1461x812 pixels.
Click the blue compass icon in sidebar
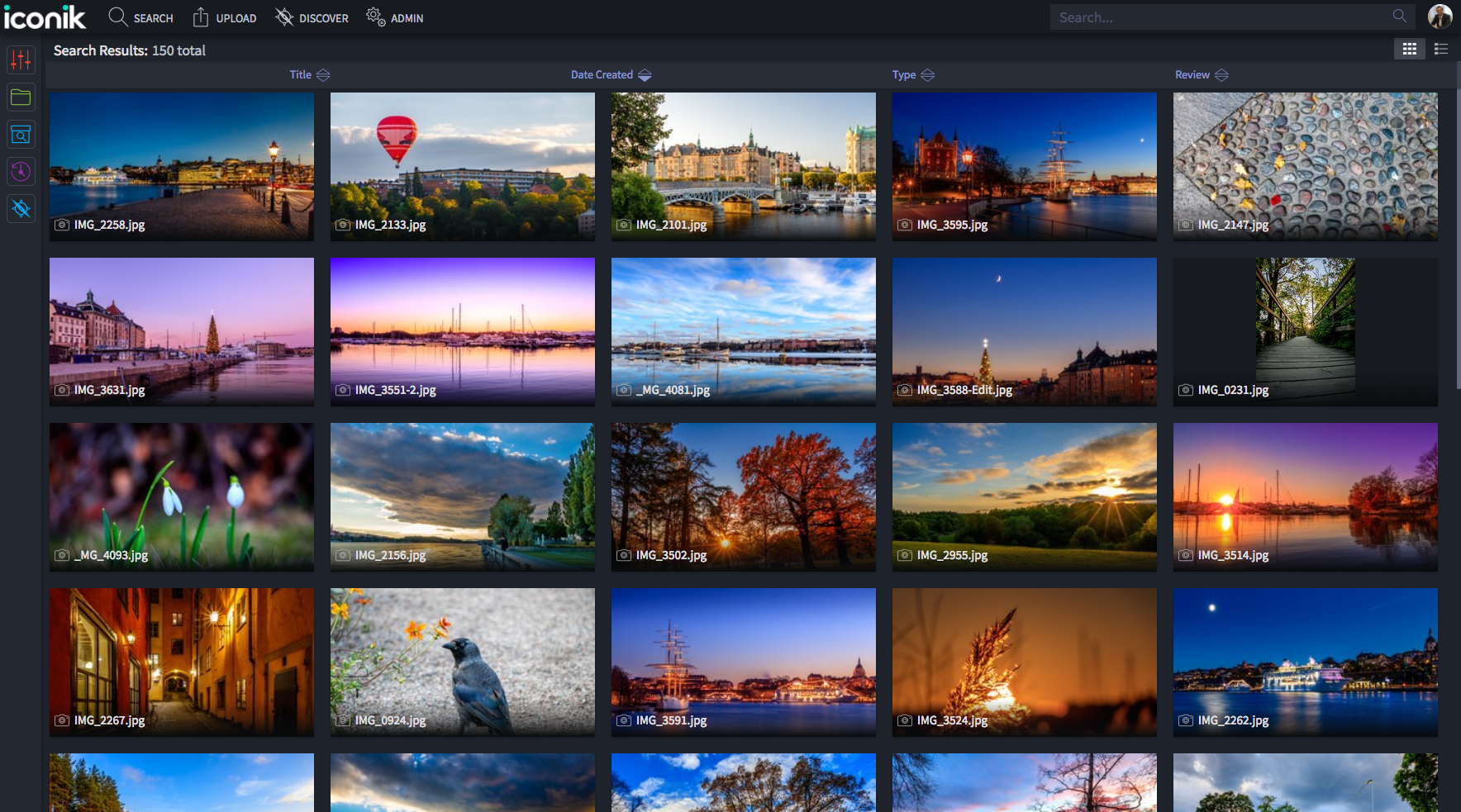tap(21, 209)
